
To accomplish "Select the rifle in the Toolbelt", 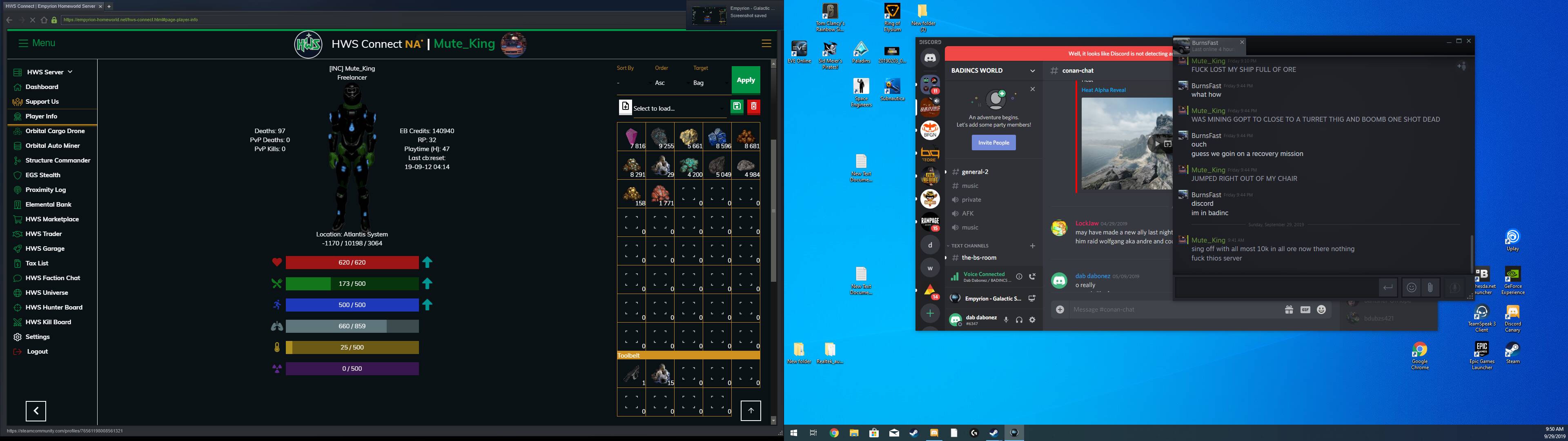I will [x=632, y=373].
